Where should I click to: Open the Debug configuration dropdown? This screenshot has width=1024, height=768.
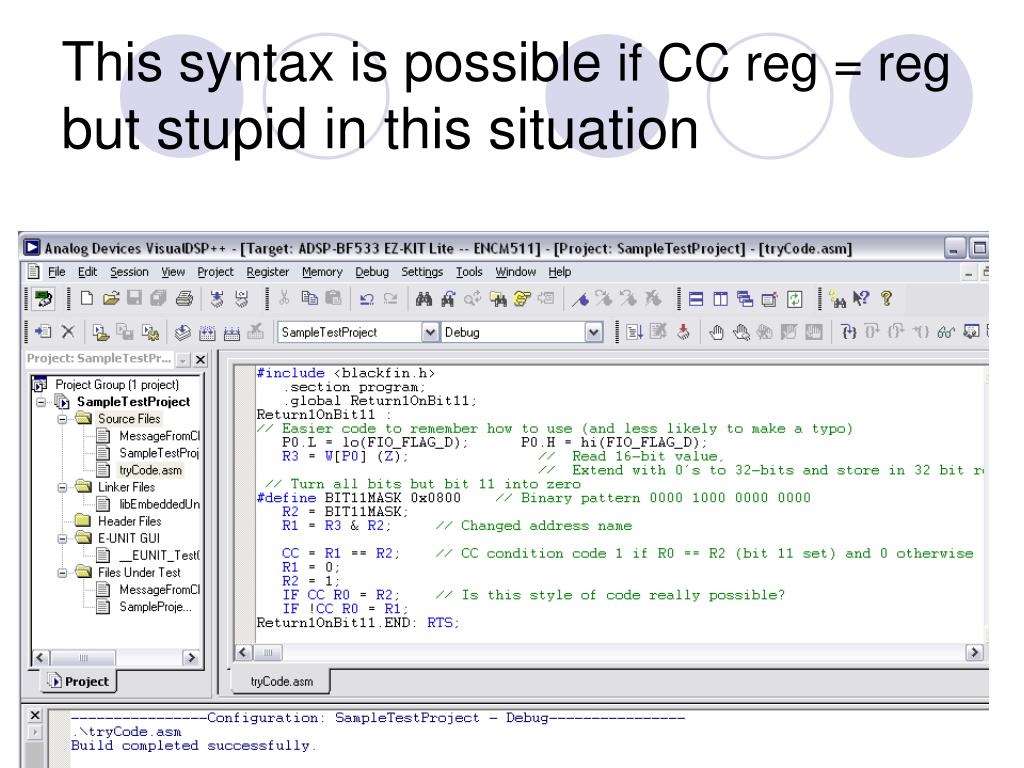pos(593,332)
